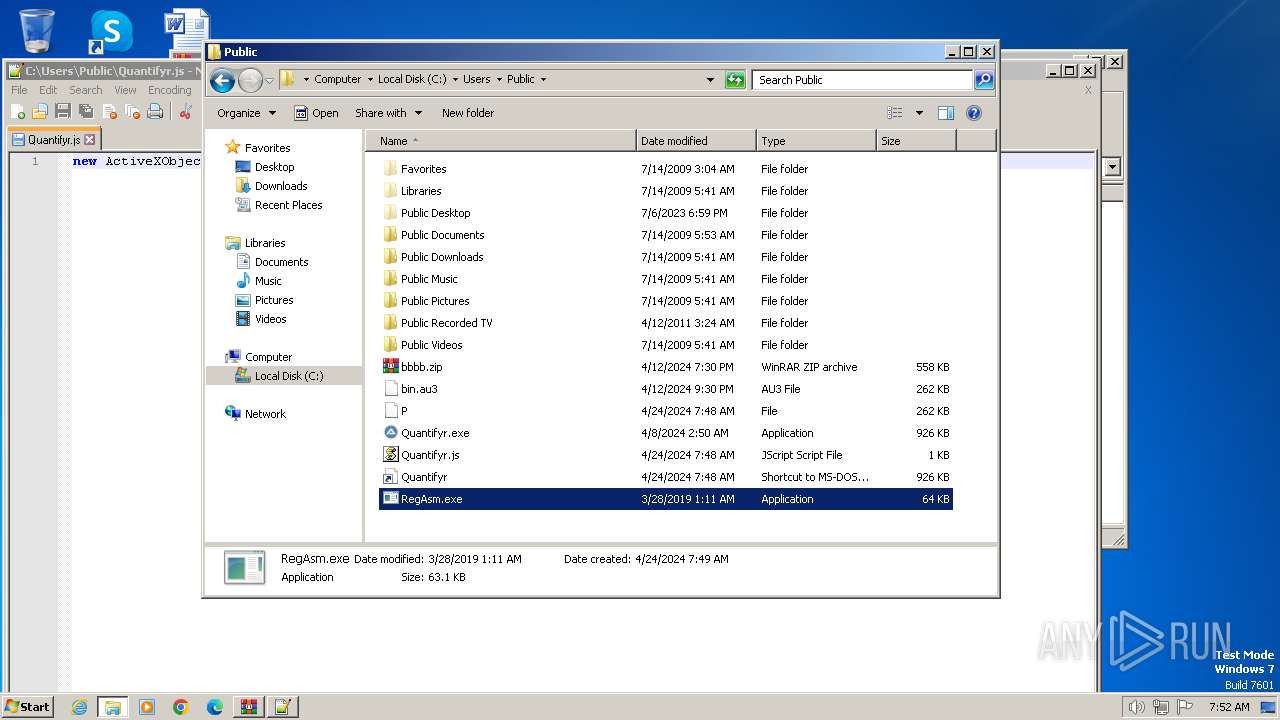Select Desktop under Favorites
Viewport: 1280px width, 720px height.
tap(274, 167)
